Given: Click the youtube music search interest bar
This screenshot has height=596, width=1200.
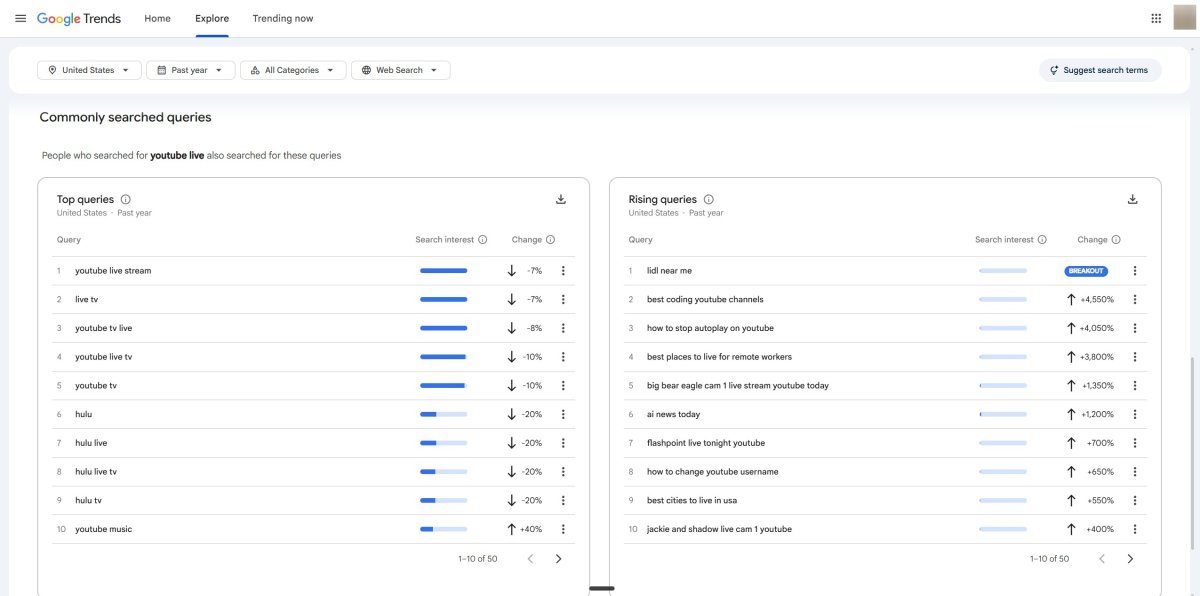Looking at the screenshot, I should tap(443, 529).
